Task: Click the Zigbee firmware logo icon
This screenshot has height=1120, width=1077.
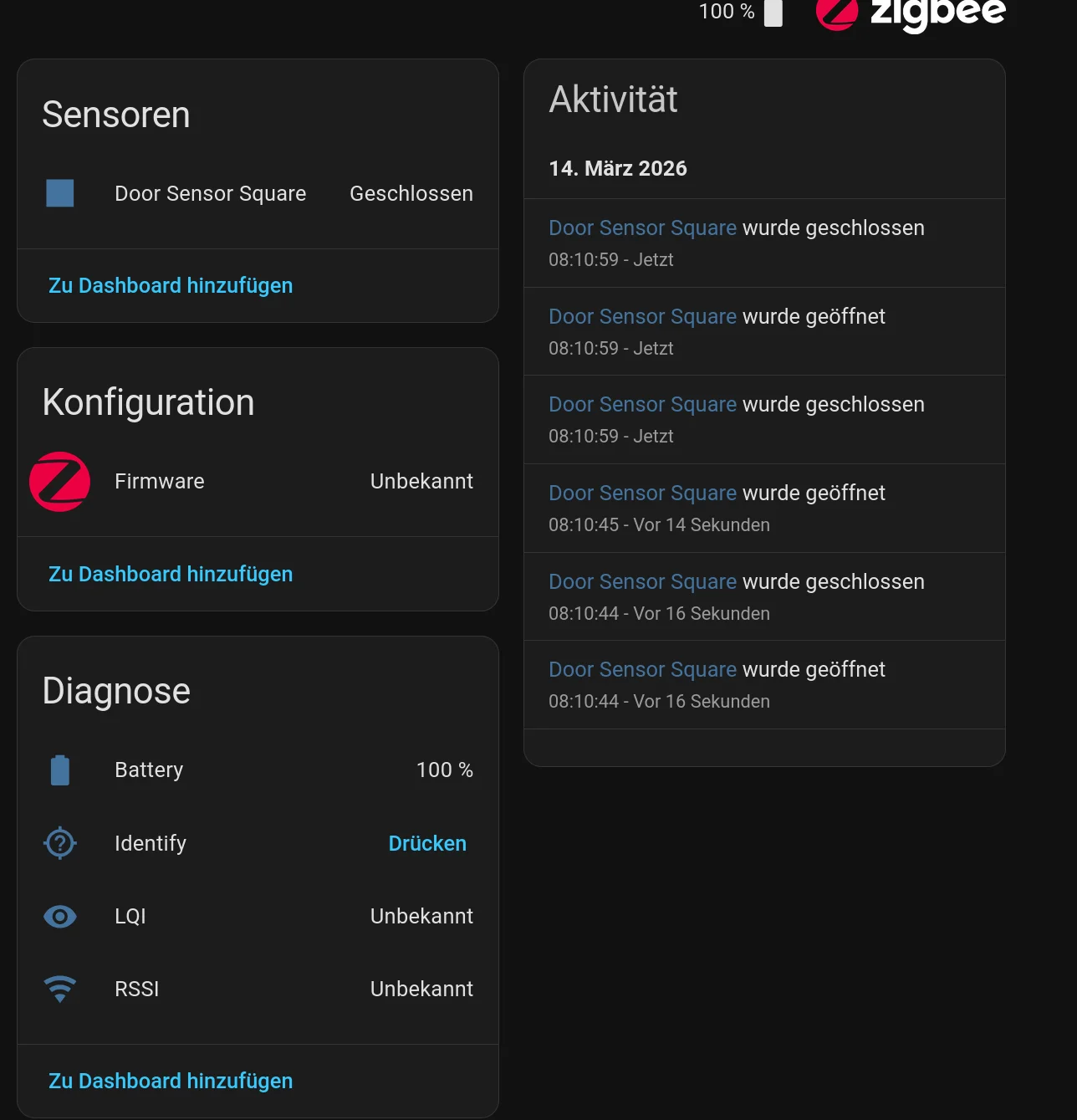Action: [60, 482]
